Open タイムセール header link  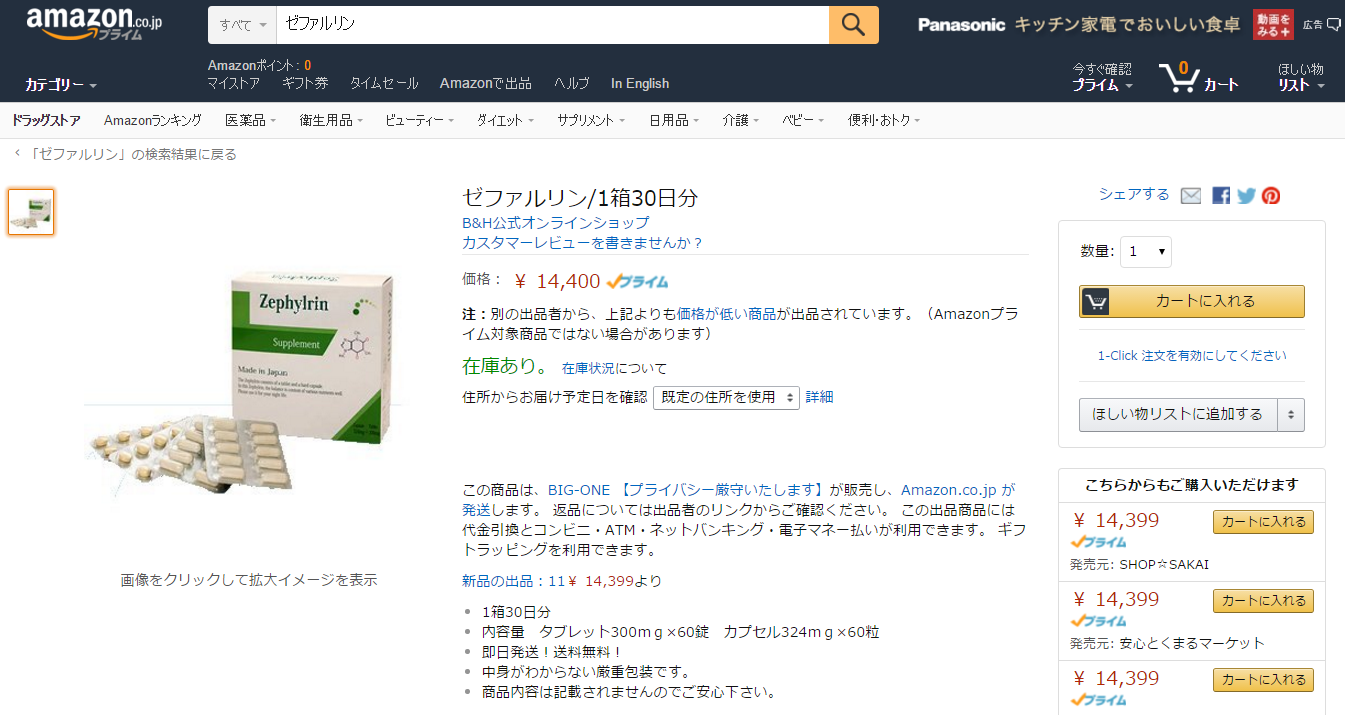click(384, 84)
